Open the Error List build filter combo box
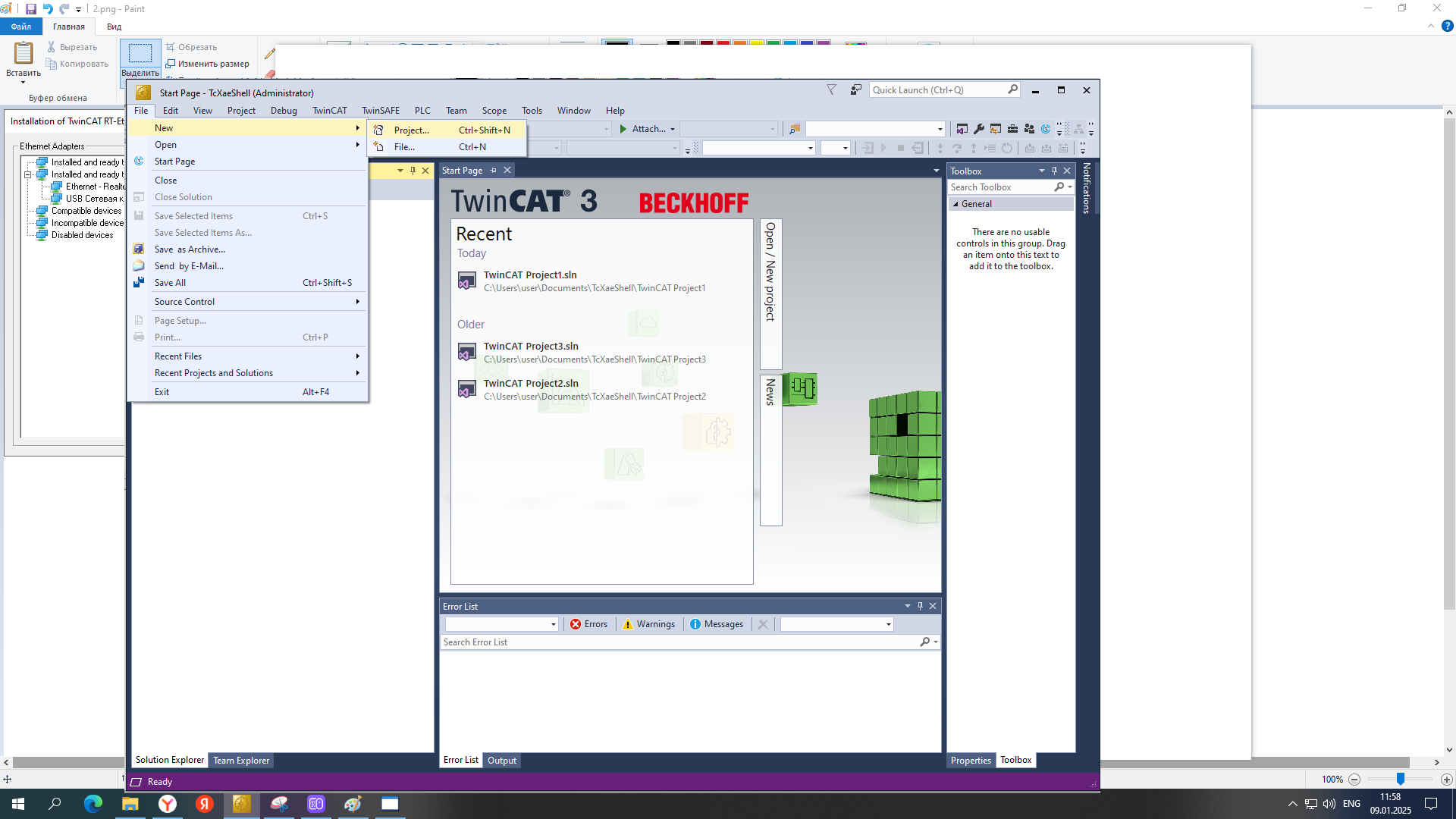The height and width of the screenshot is (819, 1456). [x=836, y=624]
